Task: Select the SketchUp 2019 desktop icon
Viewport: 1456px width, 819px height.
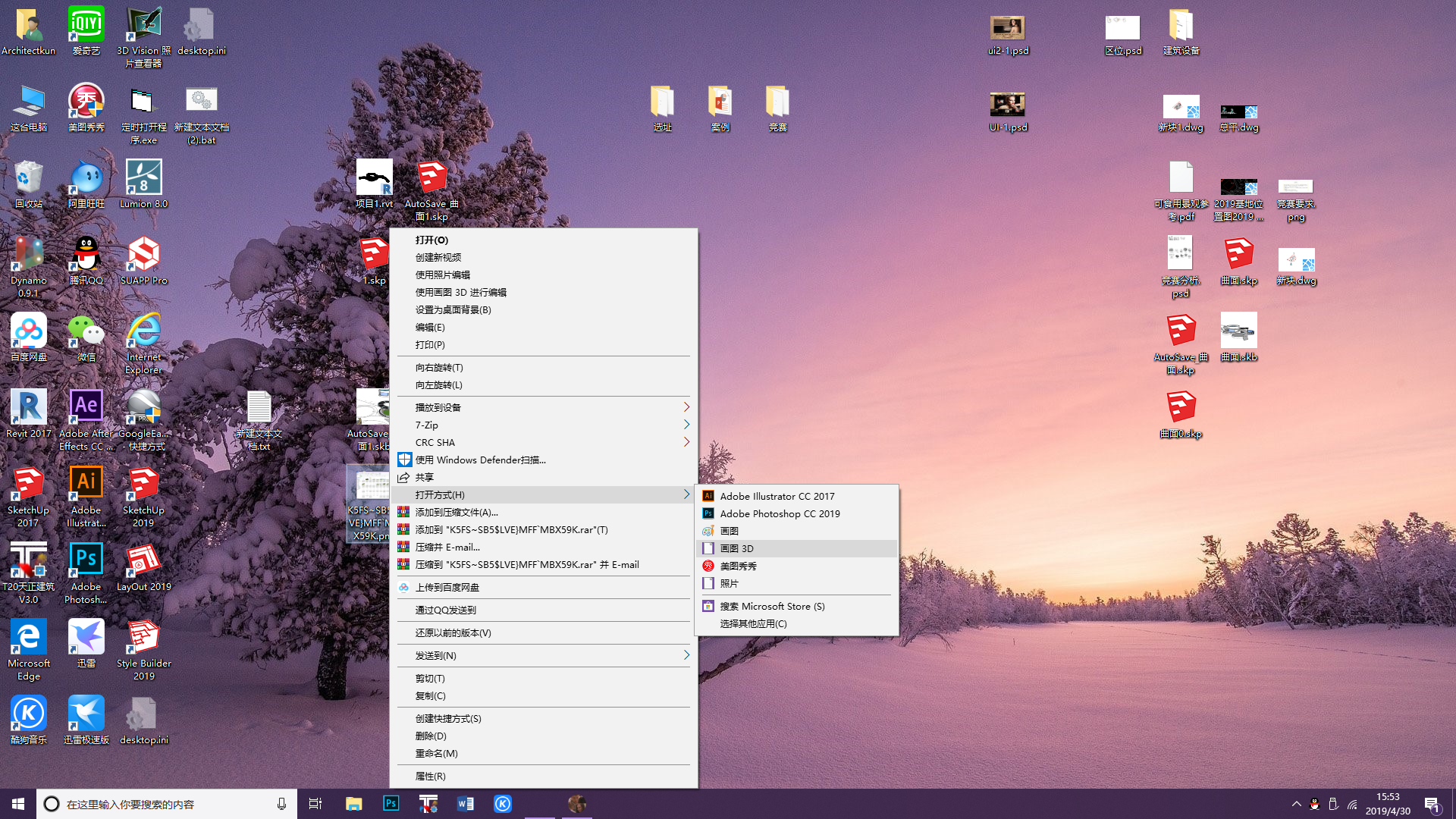Action: [143, 497]
